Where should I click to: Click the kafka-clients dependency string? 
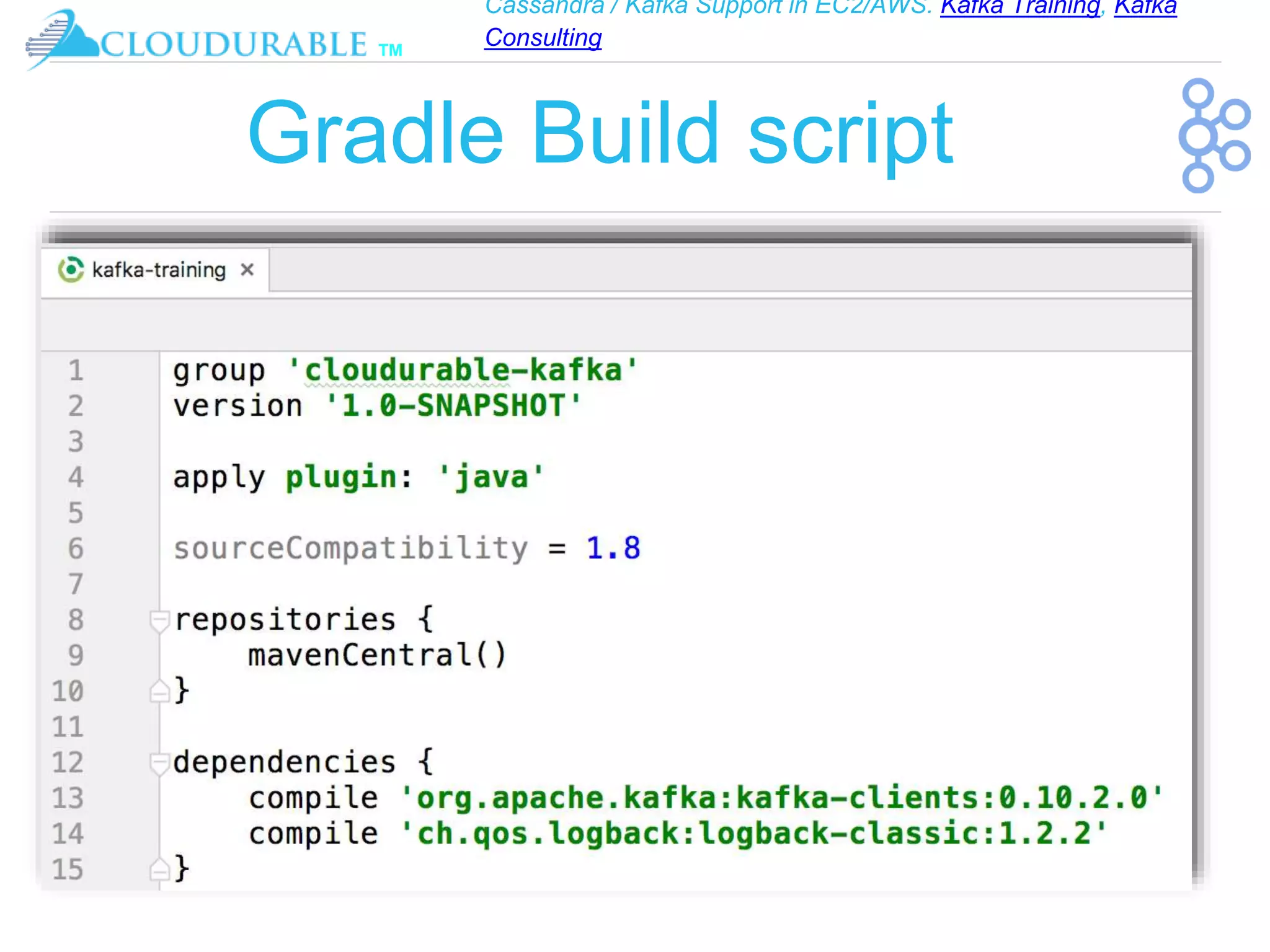click(x=781, y=798)
